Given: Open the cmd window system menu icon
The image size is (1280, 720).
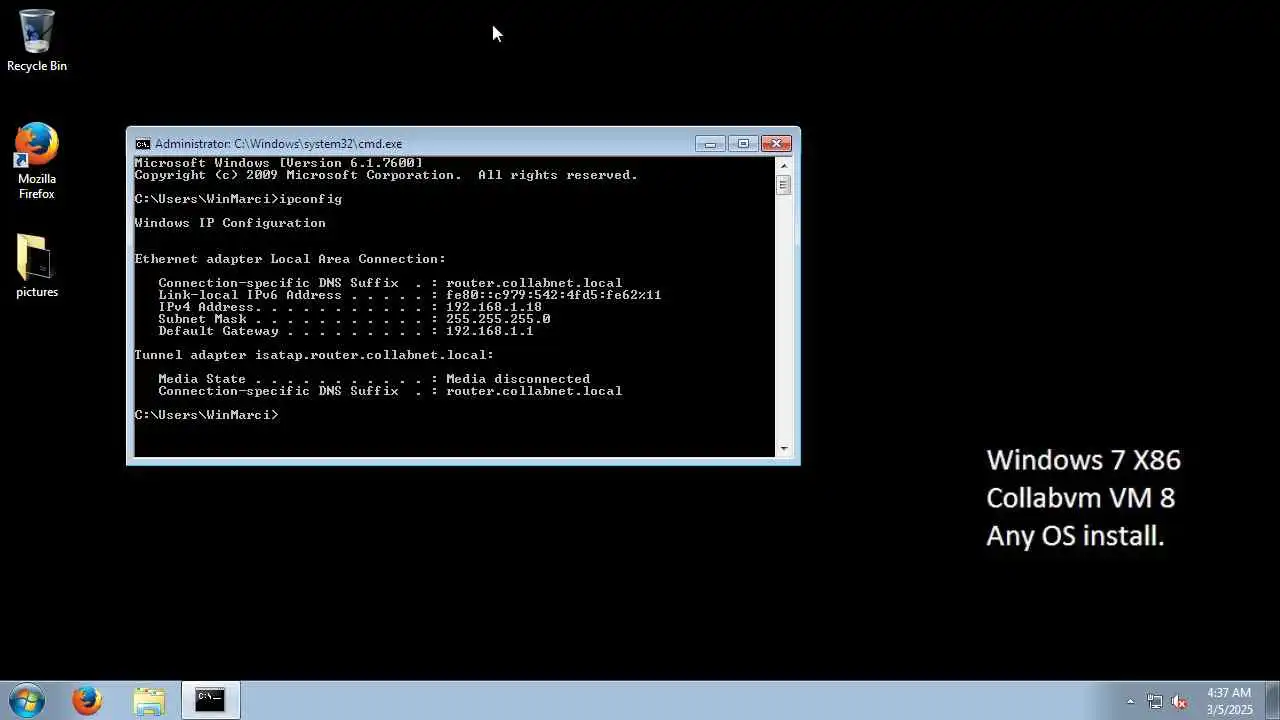Looking at the screenshot, I should tap(143, 144).
